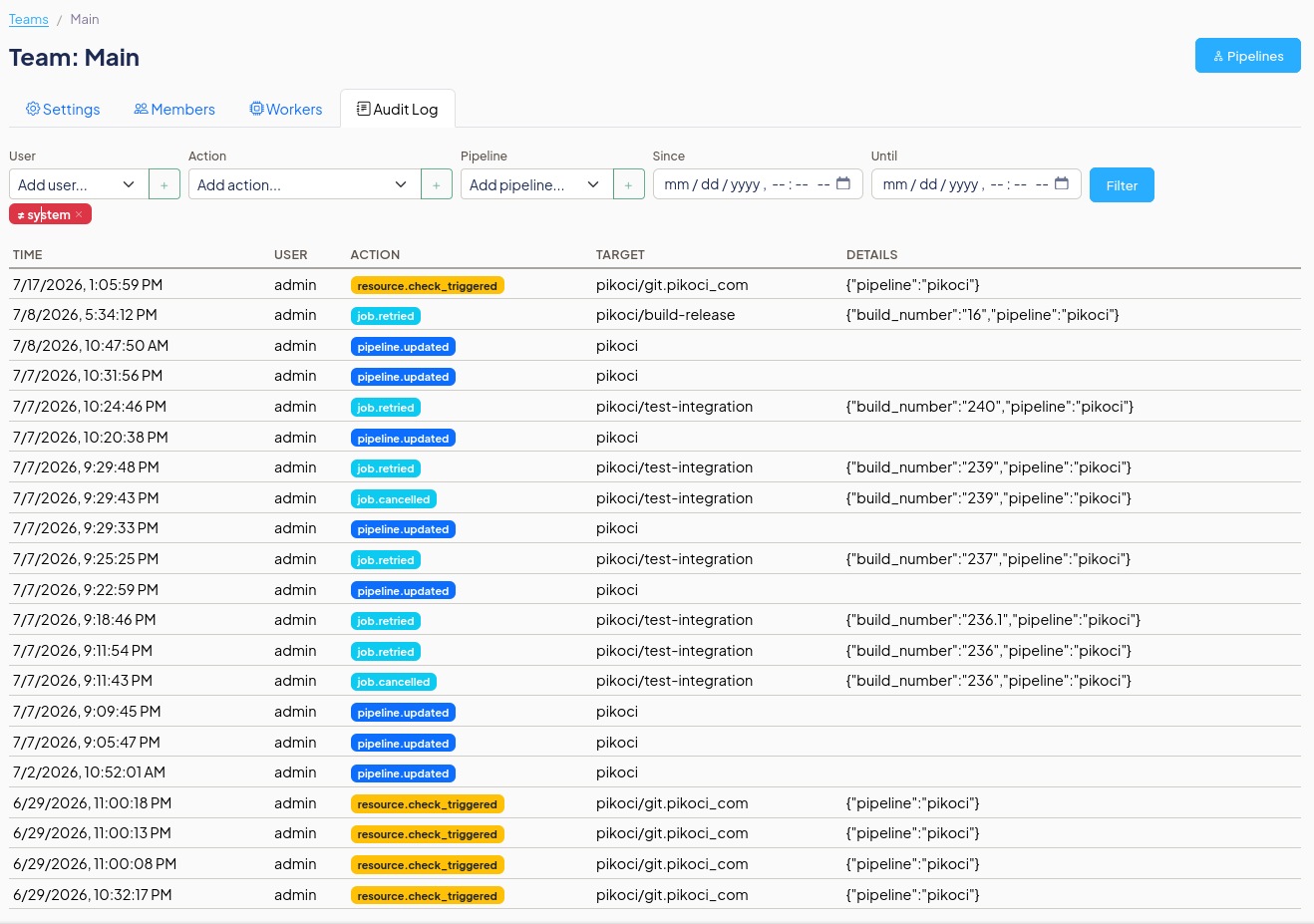Open the Add action dropdown
Image resolution: width=1314 pixels, height=924 pixels.
(x=304, y=184)
